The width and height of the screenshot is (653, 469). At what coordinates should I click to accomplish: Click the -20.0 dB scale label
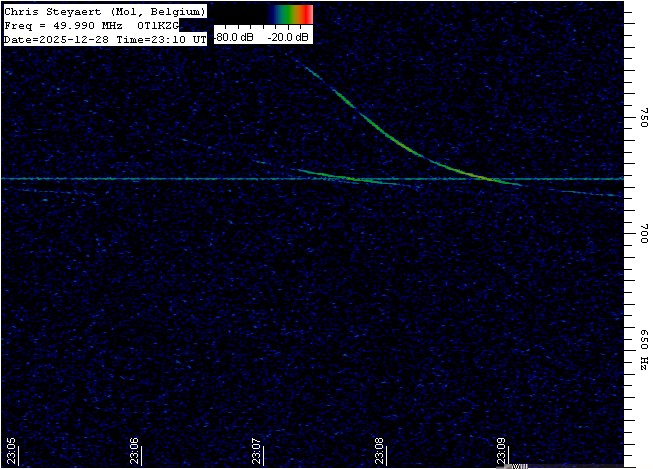(289, 37)
